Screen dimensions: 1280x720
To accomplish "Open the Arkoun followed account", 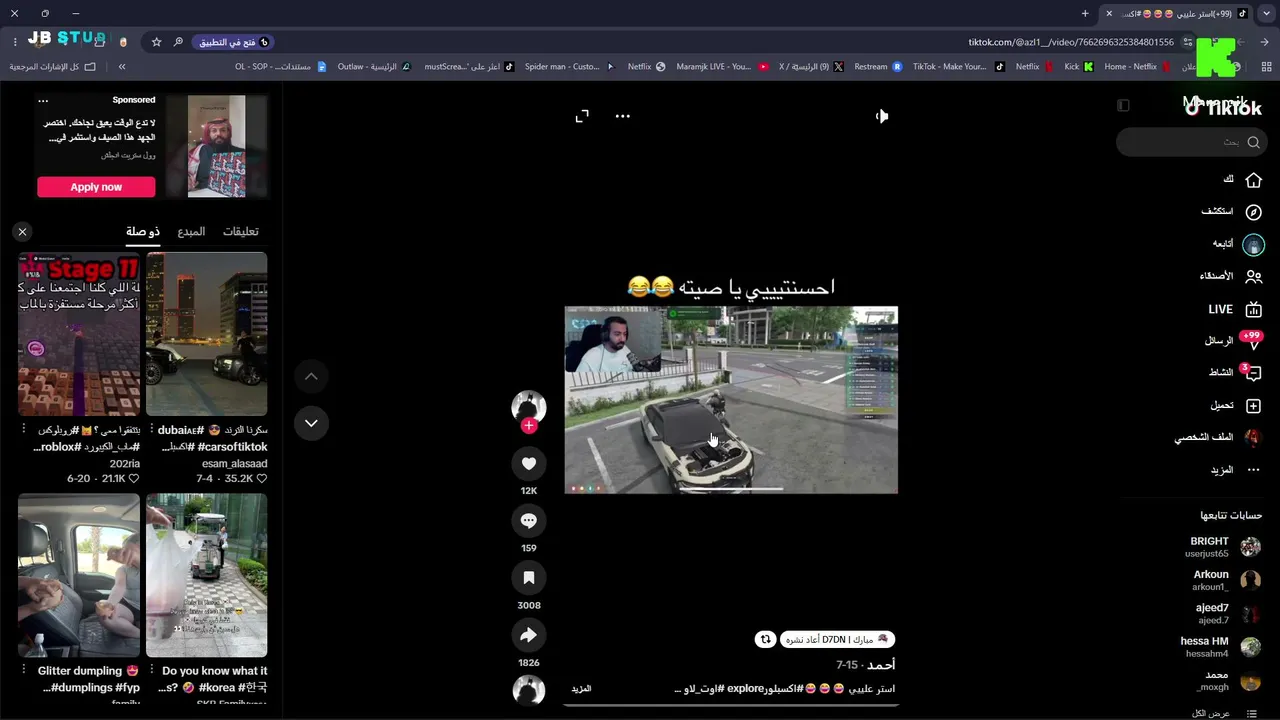I will pyautogui.click(x=1226, y=581).
